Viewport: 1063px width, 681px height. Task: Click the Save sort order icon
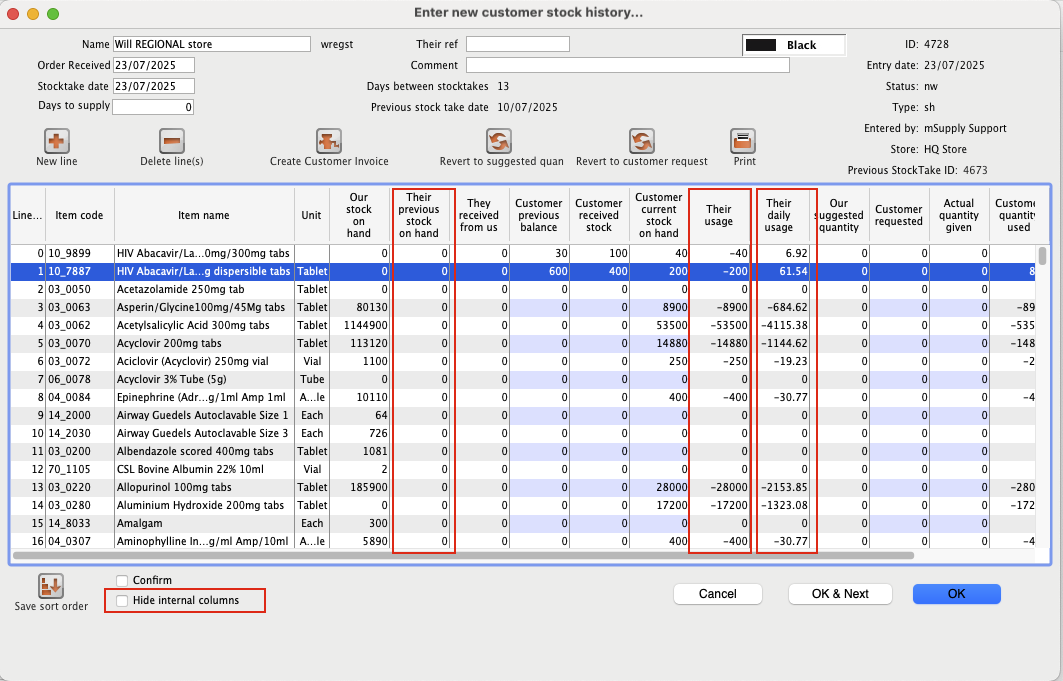(51, 587)
